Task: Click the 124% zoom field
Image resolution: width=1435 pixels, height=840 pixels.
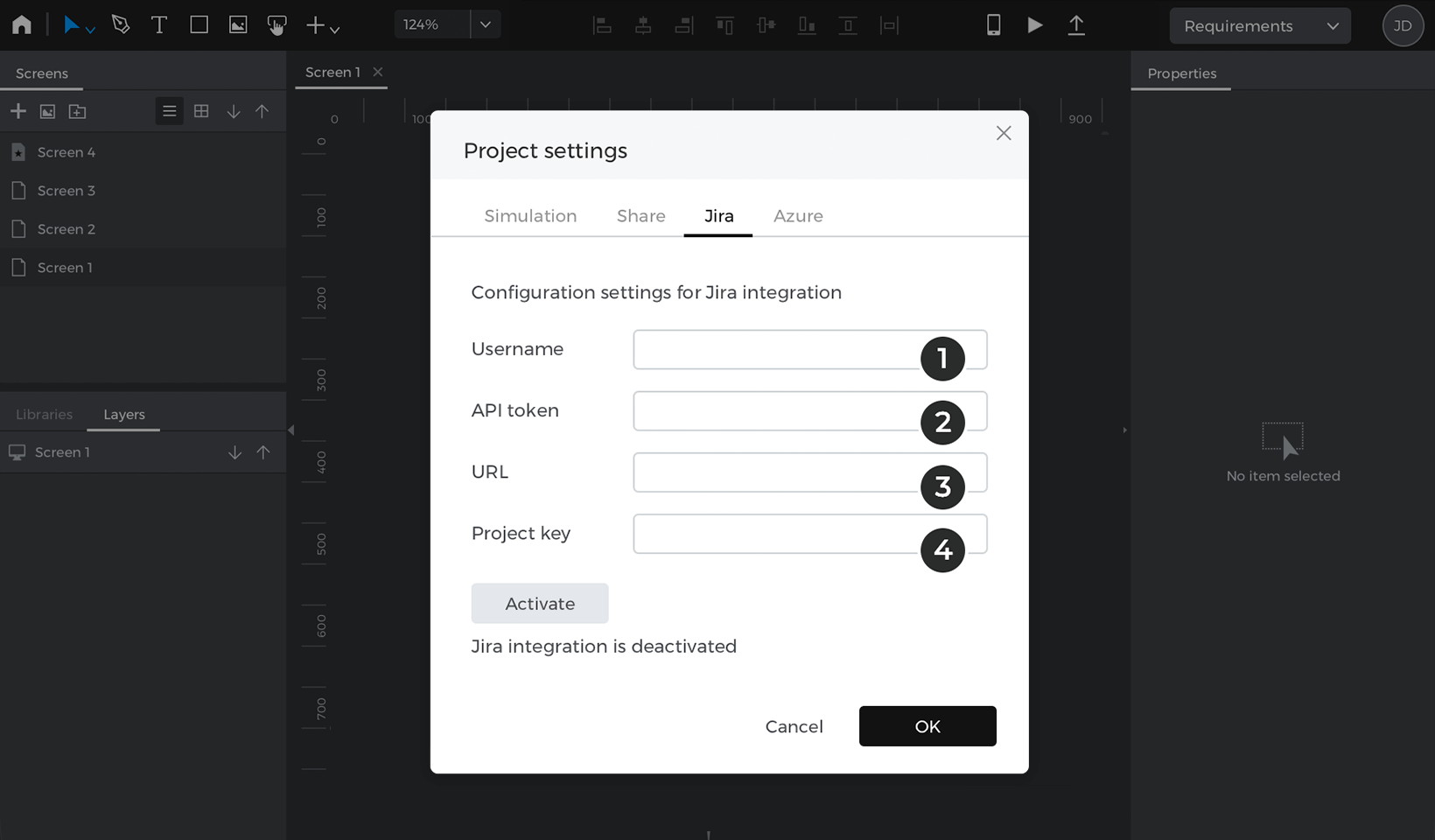Action: click(432, 24)
